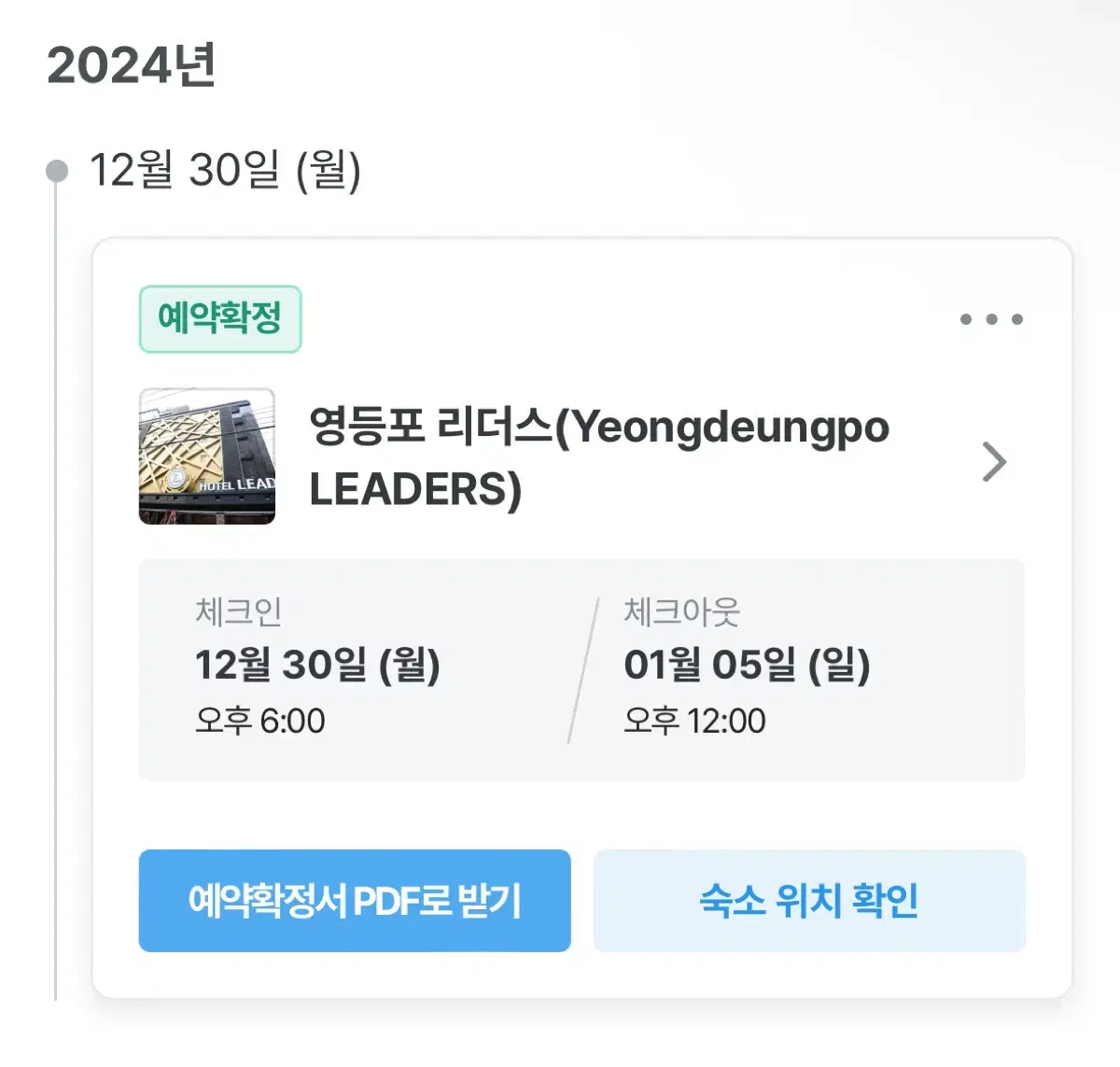Select the 체크아웃 01월 05일 date
Screen dimensions: 1120x1067
tap(747, 666)
